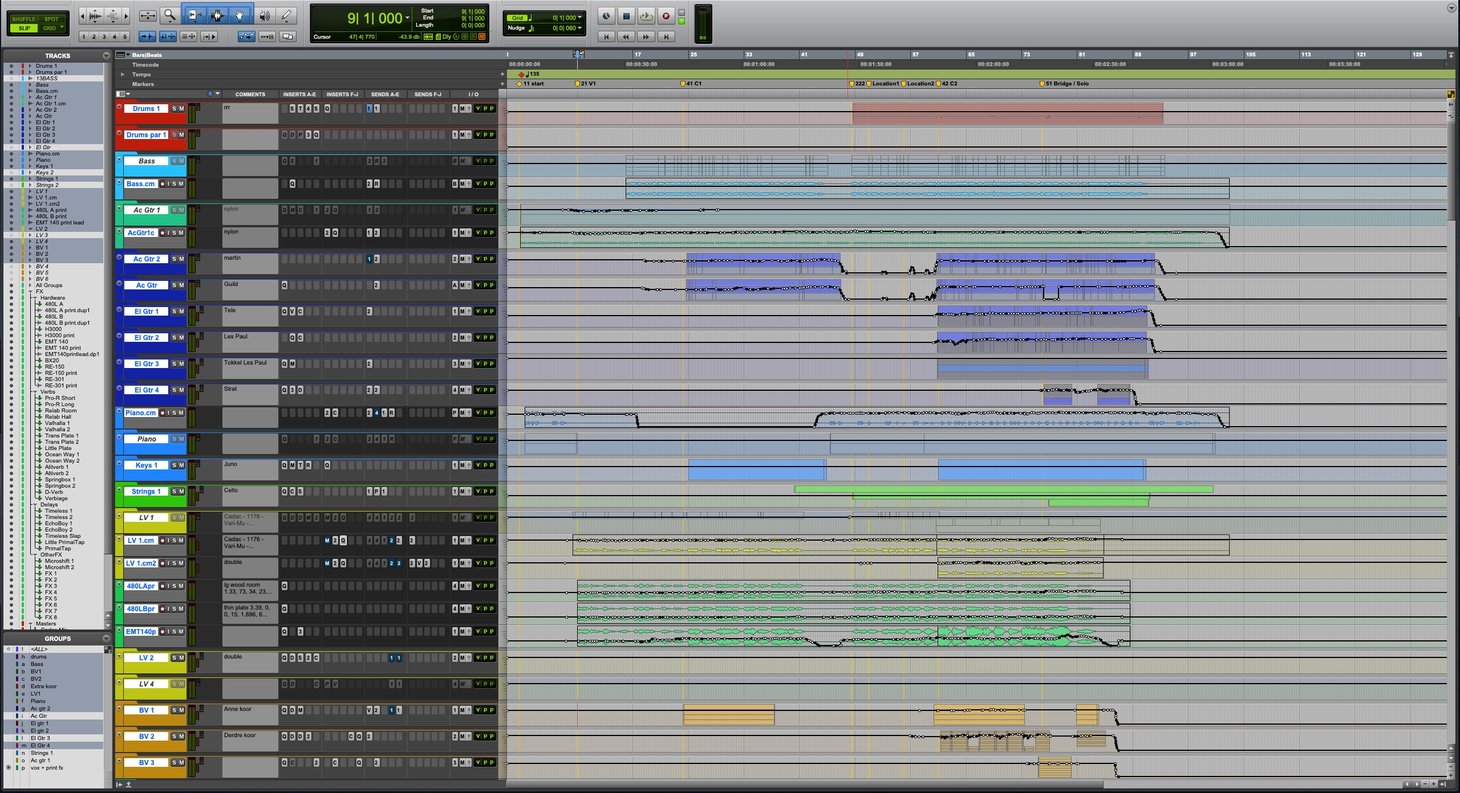Click the I / O column header
The image size is (1460, 793).
(x=472, y=94)
